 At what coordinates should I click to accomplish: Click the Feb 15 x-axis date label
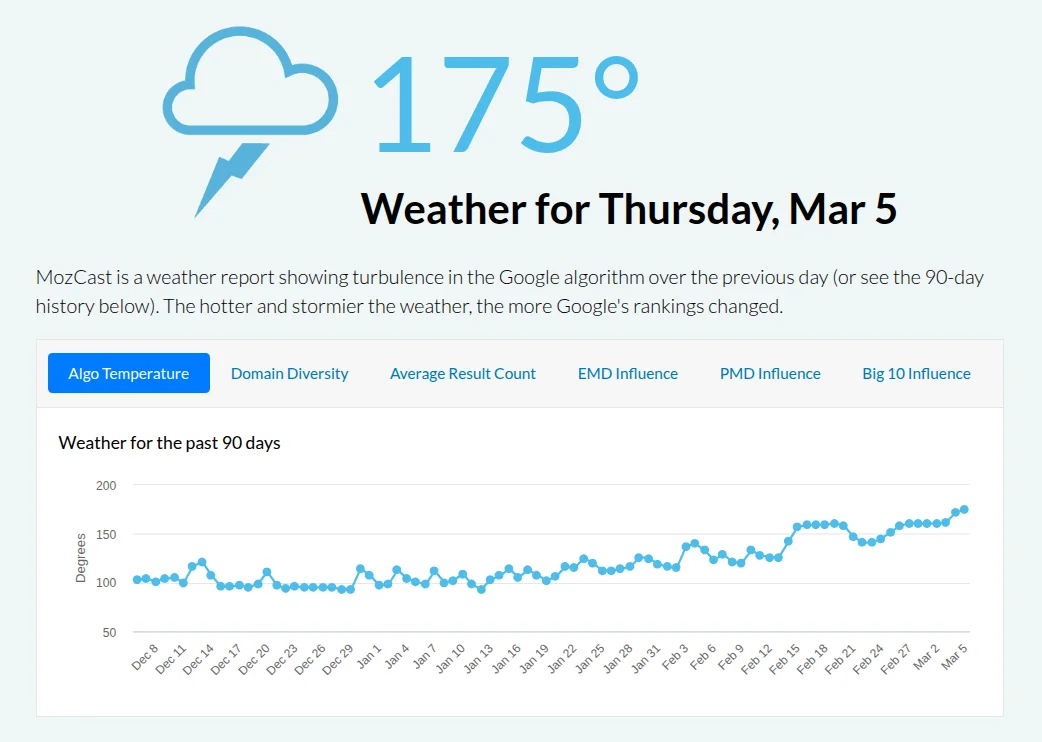[x=786, y=660]
